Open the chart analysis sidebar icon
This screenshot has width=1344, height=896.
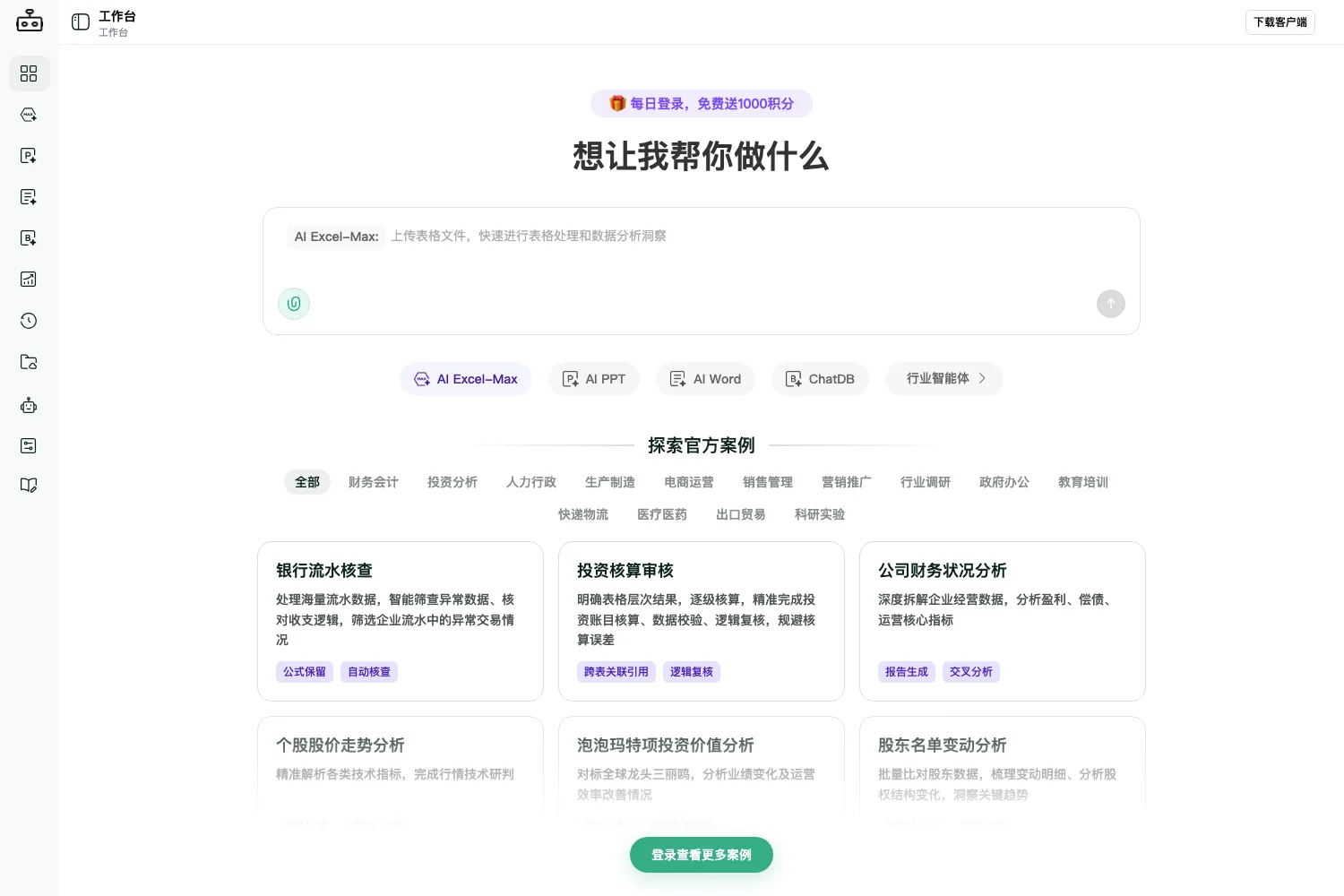click(29, 280)
